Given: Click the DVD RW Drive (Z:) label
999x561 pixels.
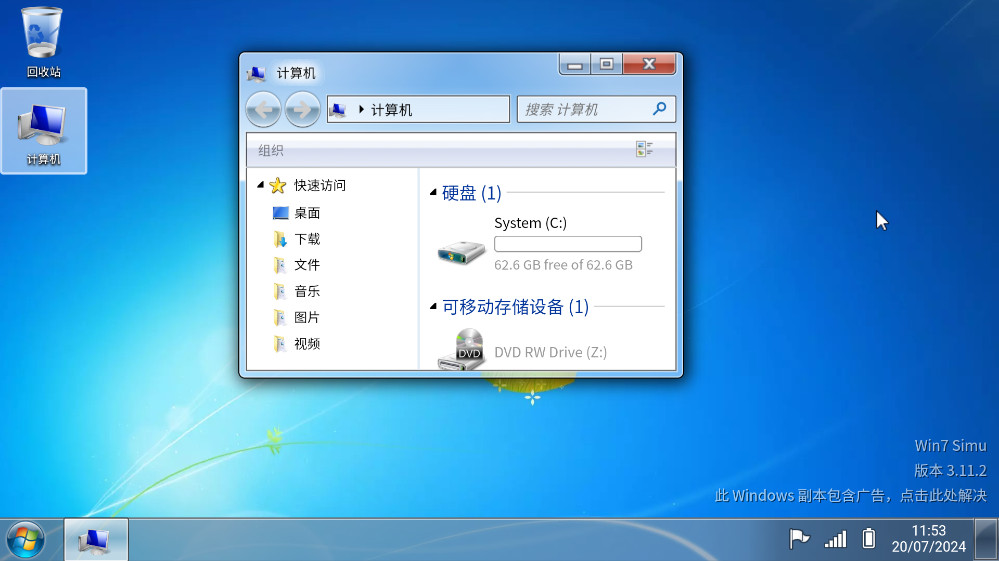Looking at the screenshot, I should pyautogui.click(x=550, y=352).
